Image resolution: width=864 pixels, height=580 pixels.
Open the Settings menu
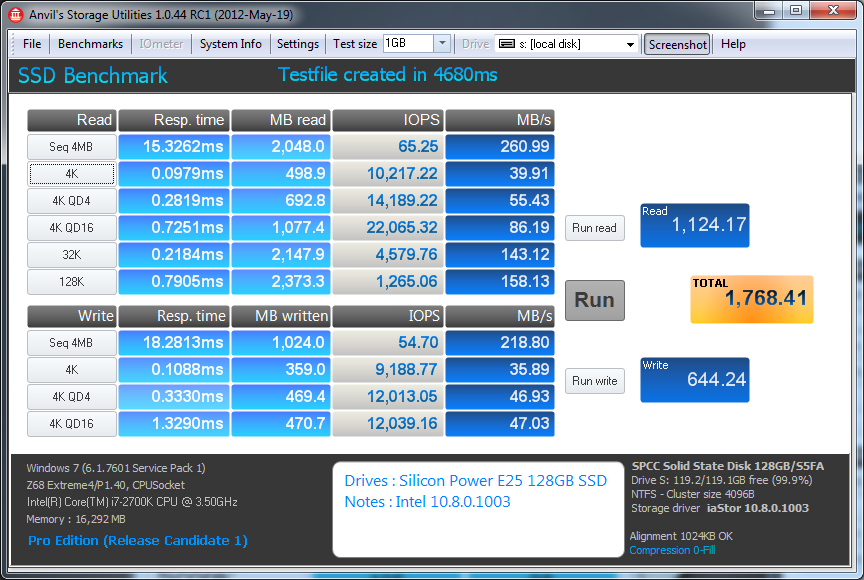tap(298, 44)
